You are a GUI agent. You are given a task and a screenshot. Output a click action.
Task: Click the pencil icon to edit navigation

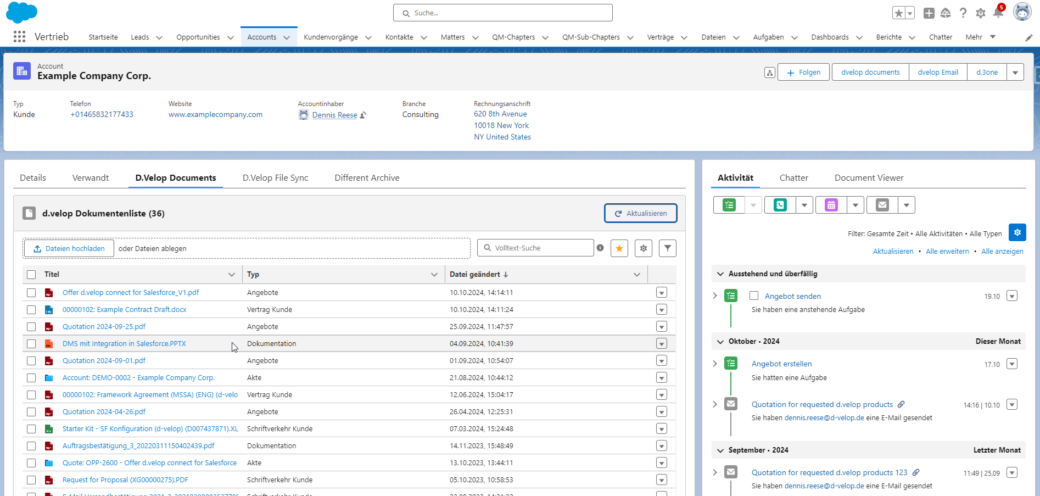click(x=1029, y=37)
